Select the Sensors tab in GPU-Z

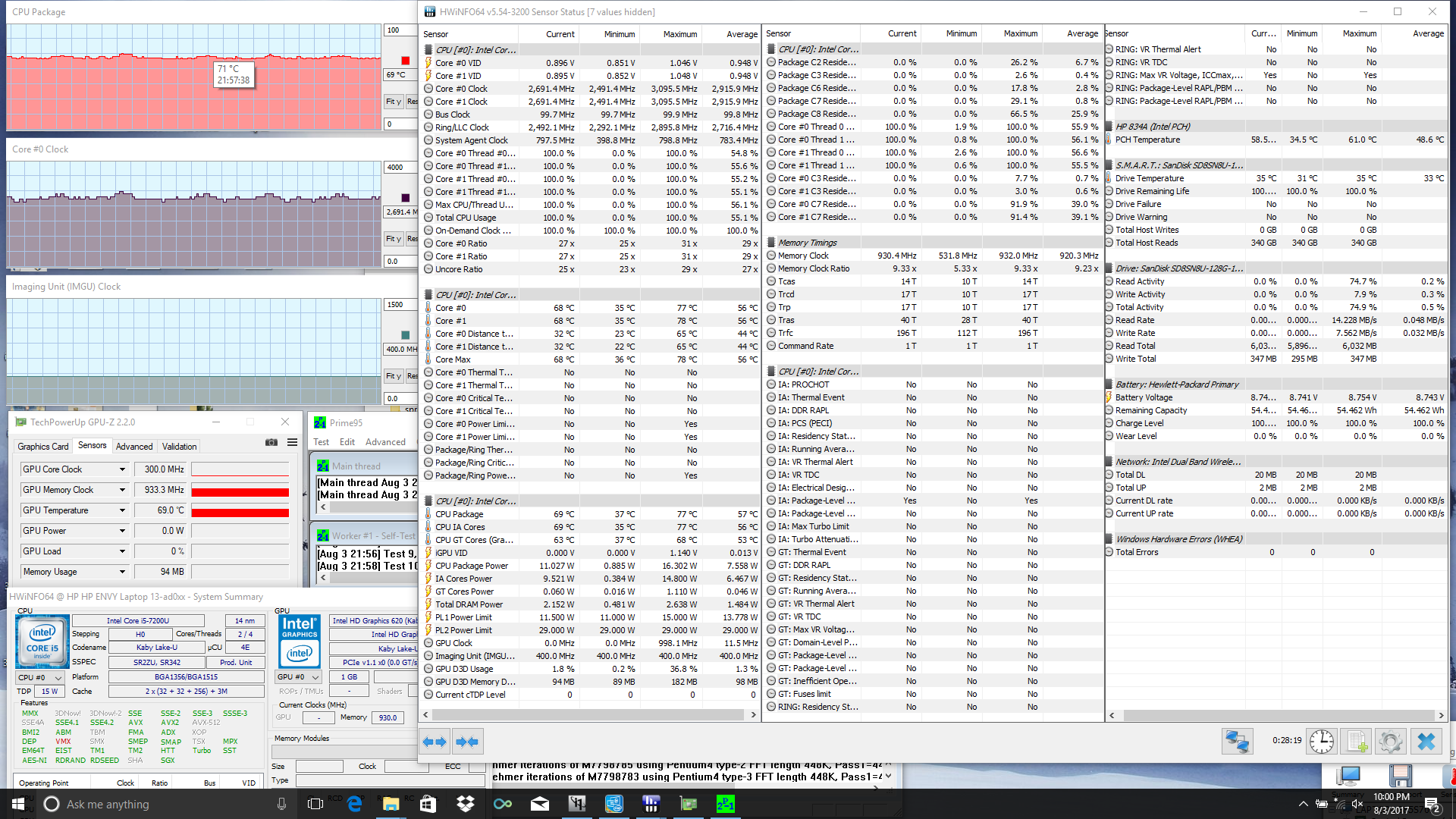(93, 446)
